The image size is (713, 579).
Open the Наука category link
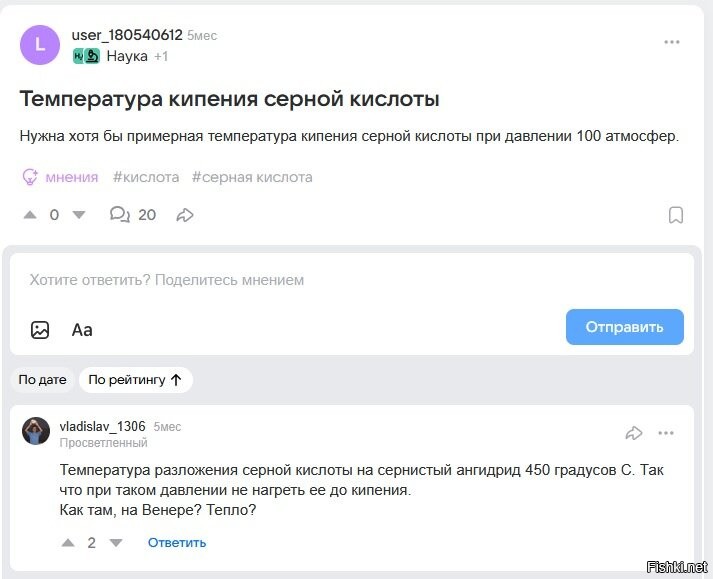(x=126, y=56)
